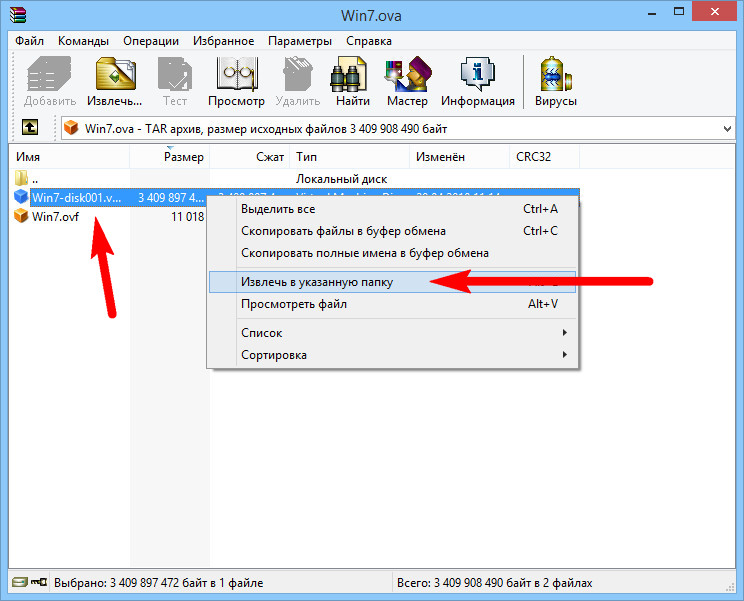Image resolution: width=744 pixels, height=601 pixels.
Task: Open the Избранное menu
Action: pos(223,41)
